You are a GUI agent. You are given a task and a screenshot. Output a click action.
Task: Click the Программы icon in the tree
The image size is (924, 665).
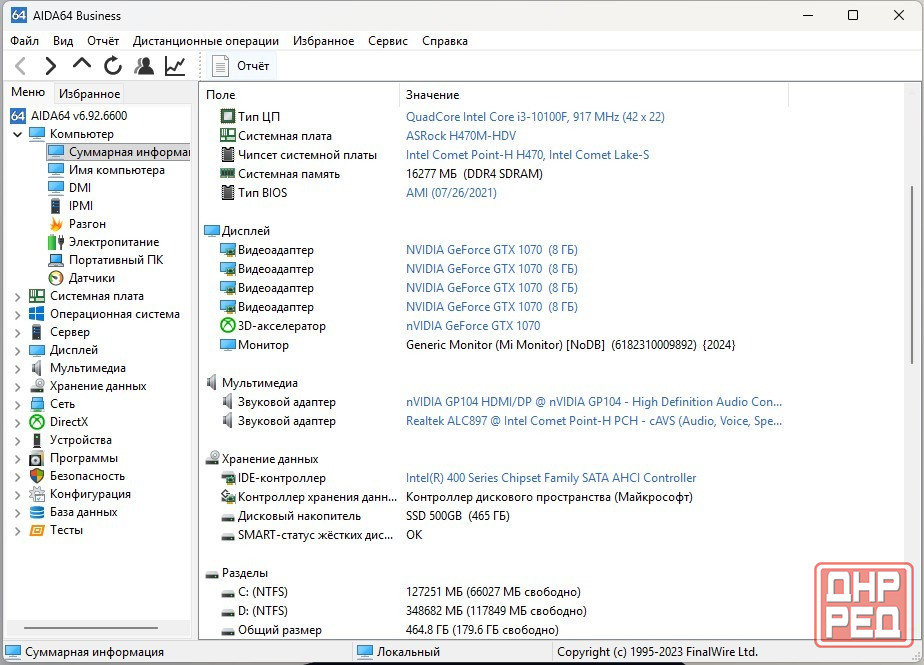point(37,458)
